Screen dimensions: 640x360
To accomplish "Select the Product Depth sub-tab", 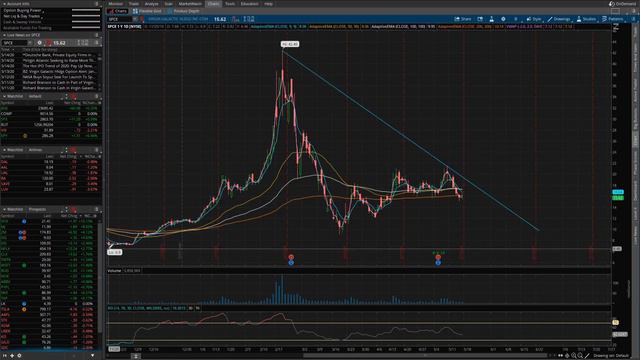I will [183, 11].
